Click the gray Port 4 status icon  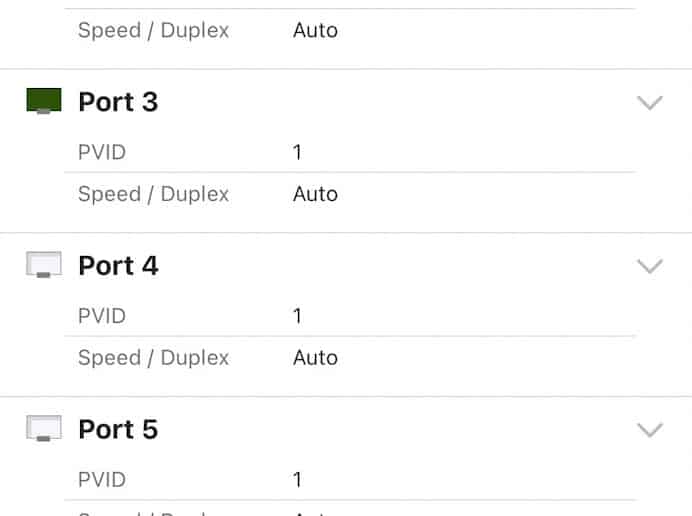point(44,265)
